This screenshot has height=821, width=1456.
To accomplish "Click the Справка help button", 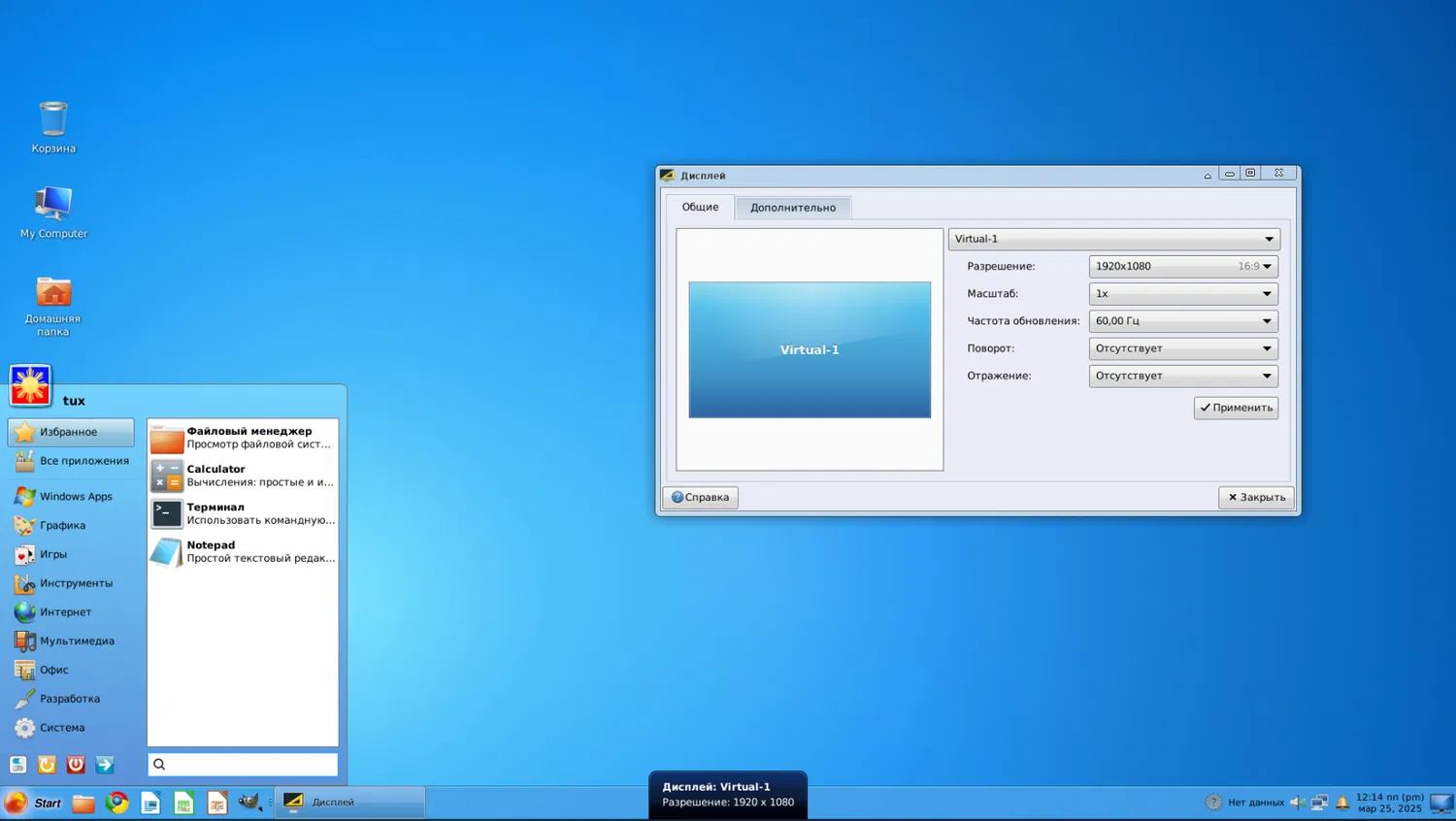I will (700, 497).
